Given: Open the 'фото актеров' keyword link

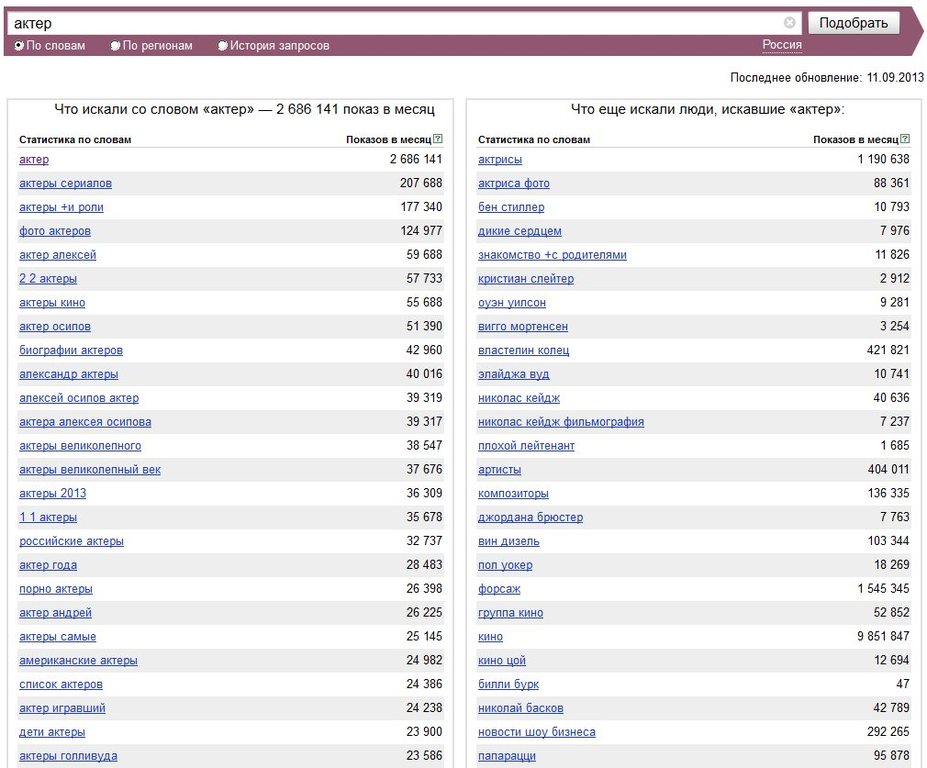Looking at the screenshot, I should (54, 231).
